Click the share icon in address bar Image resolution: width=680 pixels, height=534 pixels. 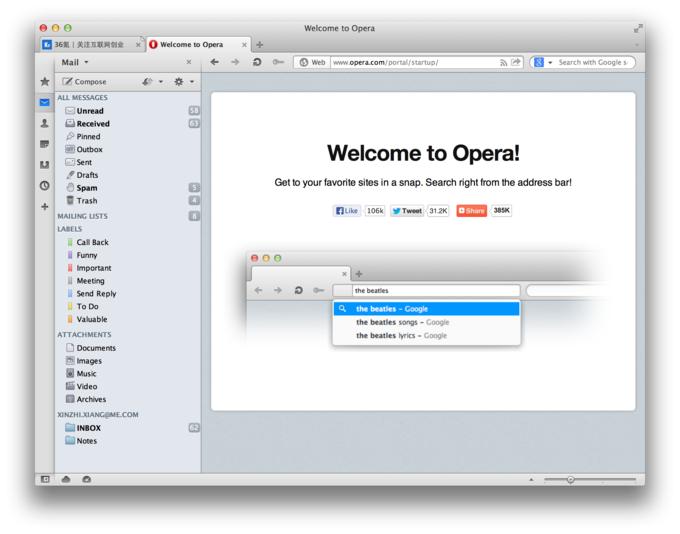tap(516, 62)
